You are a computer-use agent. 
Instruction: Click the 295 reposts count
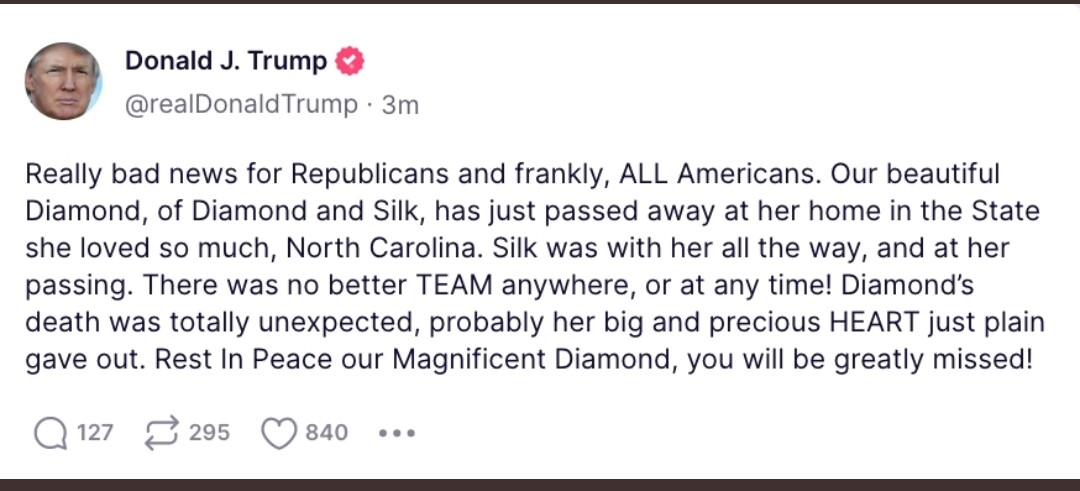(x=209, y=433)
